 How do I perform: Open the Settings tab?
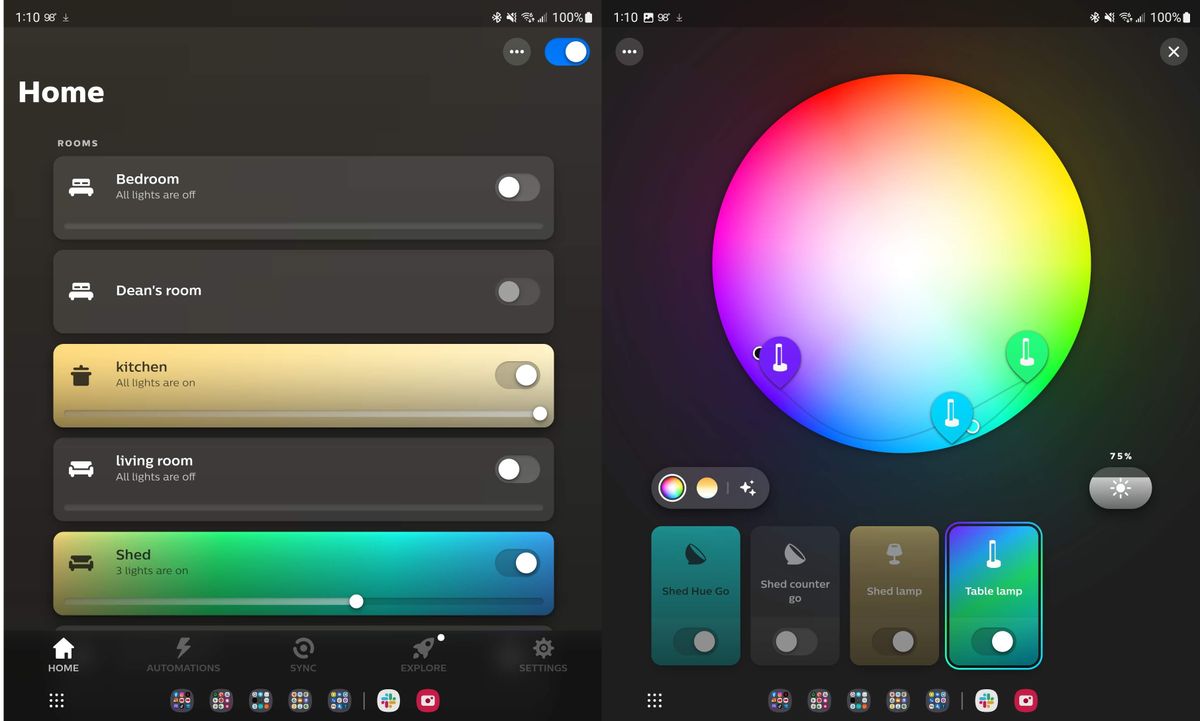543,655
